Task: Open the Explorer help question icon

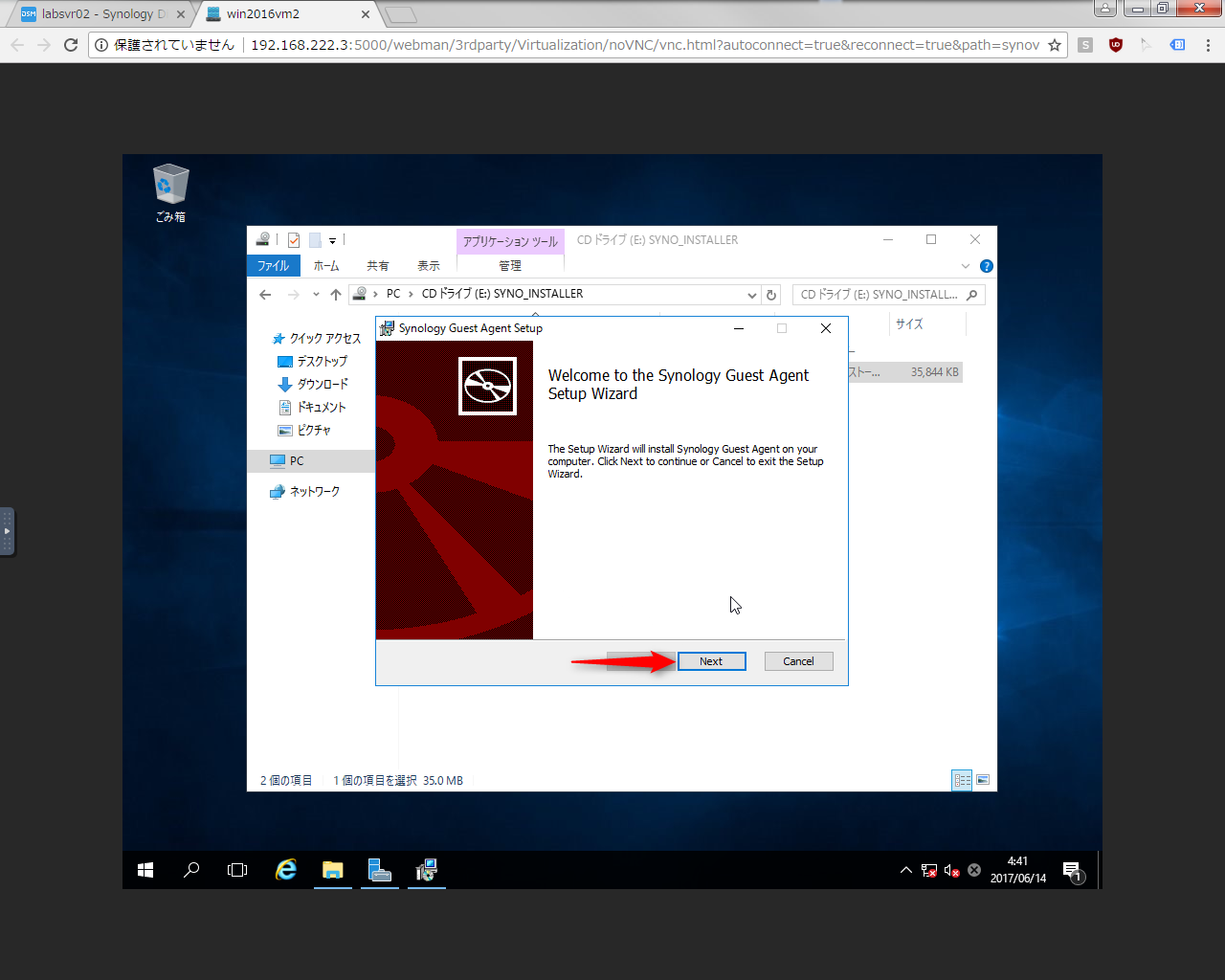Action: (987, 266)
